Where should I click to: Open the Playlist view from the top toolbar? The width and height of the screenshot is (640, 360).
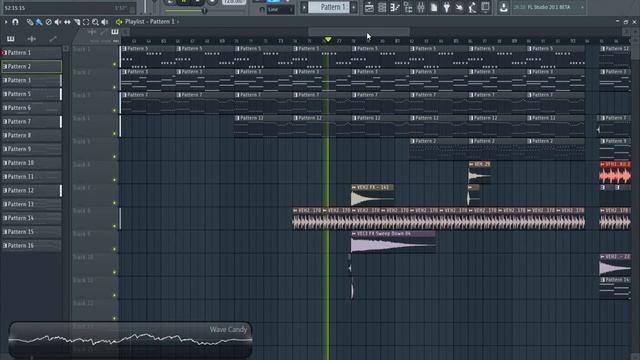tap(369, 7)
